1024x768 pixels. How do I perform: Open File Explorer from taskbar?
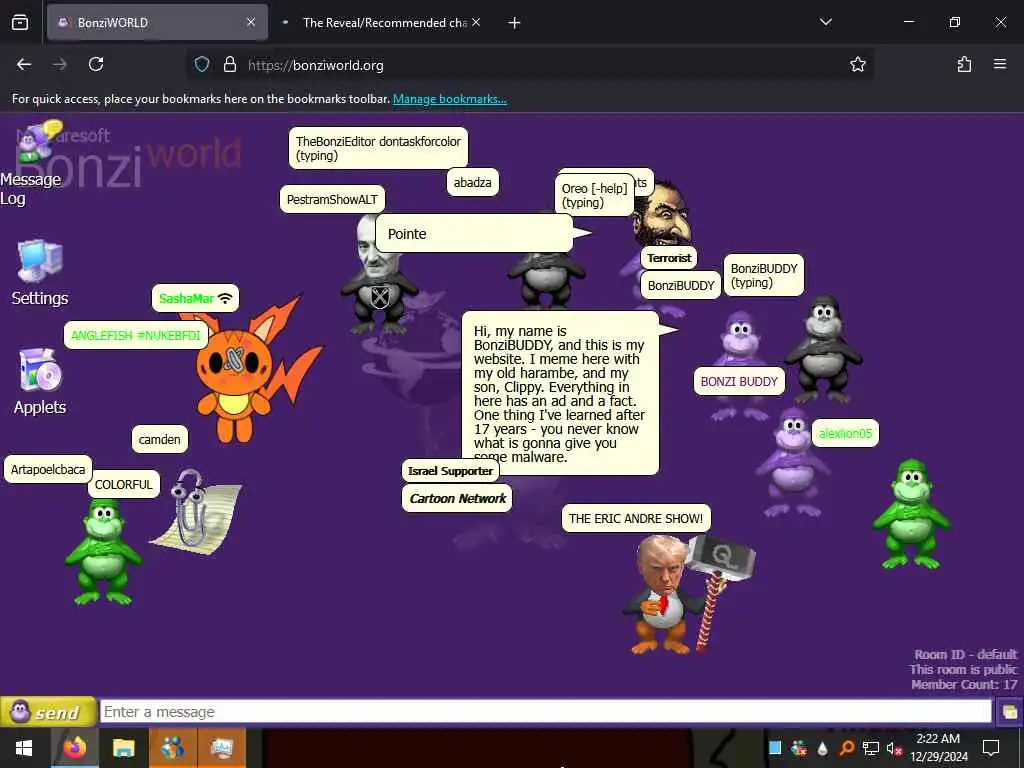coord(123,748)
